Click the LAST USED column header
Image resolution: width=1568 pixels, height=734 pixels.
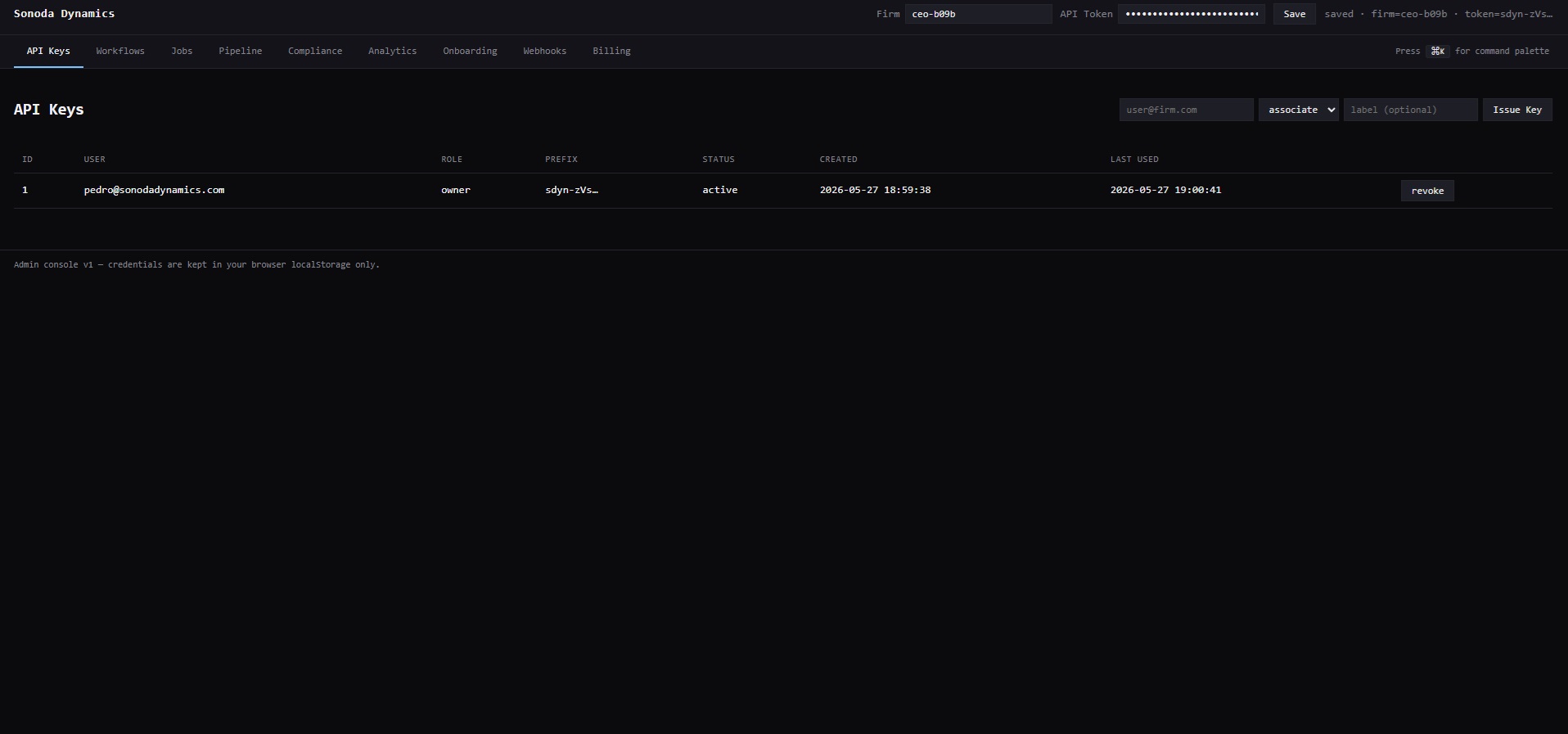tap(1135, 160)
